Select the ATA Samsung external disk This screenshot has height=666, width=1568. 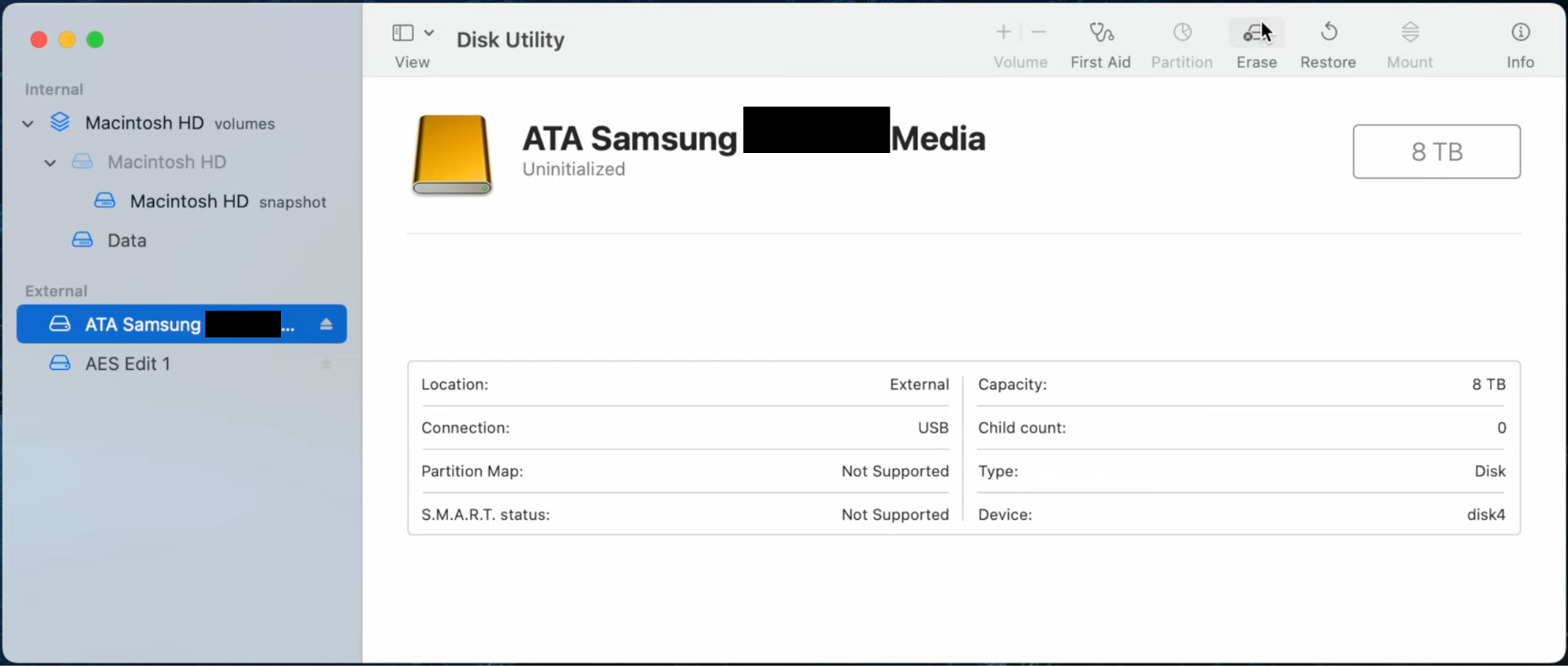(181, 324)
